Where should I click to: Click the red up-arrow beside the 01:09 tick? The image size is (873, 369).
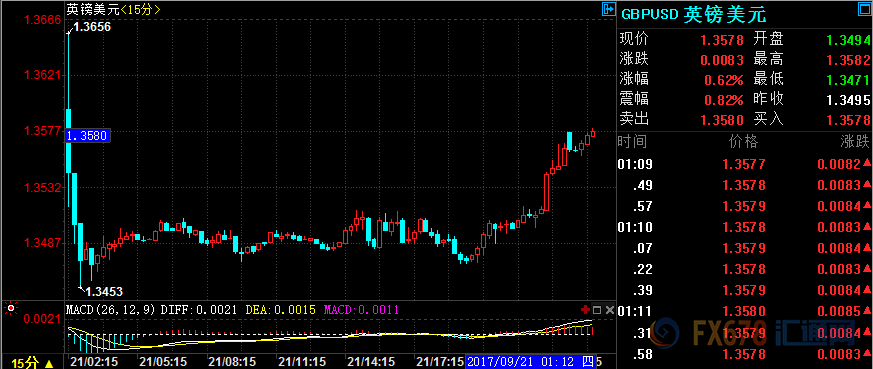[x=867, y=163]
